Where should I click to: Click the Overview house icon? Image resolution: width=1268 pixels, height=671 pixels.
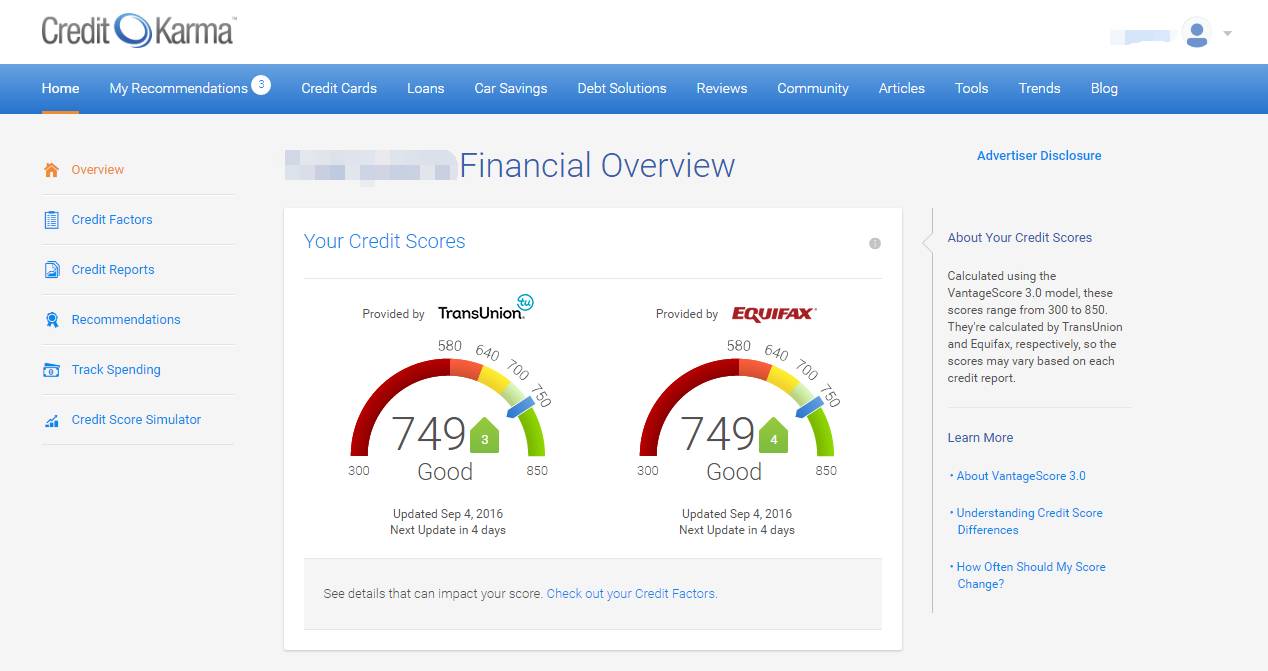(52, 170)
